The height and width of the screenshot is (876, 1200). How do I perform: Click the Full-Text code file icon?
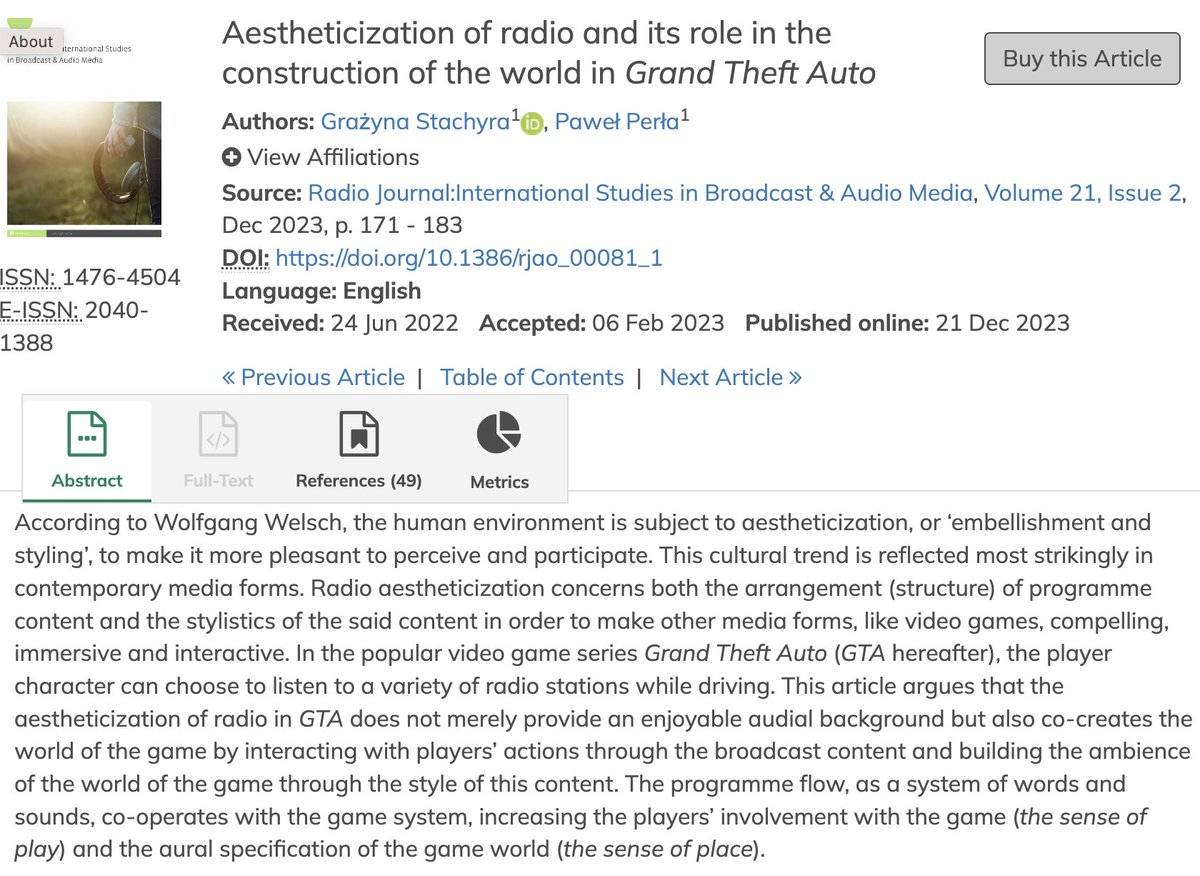pos(218,436)
